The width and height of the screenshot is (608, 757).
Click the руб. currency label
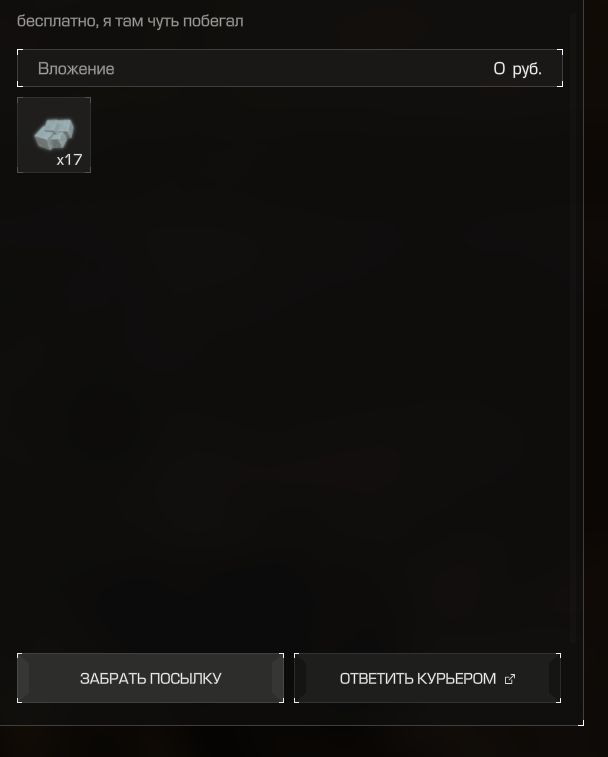point(527,69)
